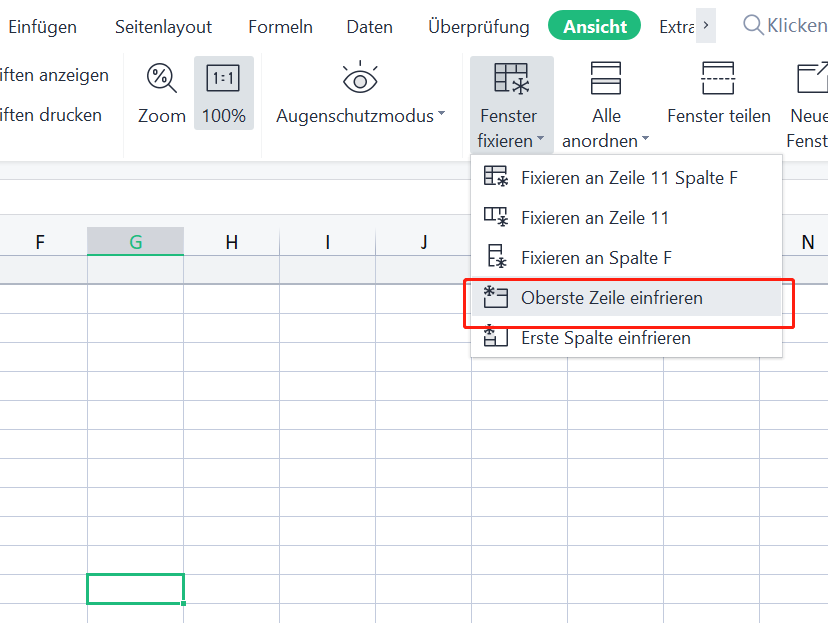Click the Fenster fixieren grid icon
This screenshot has width=828, height=623.
[511, 77]
